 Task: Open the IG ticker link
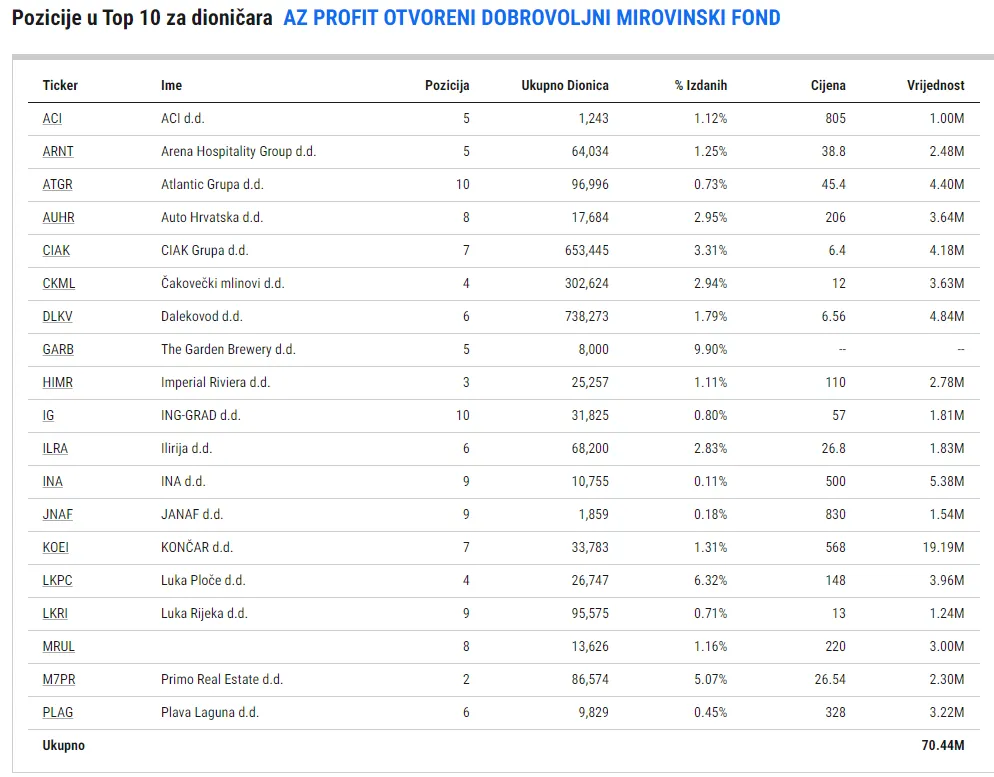pos(48,415)
